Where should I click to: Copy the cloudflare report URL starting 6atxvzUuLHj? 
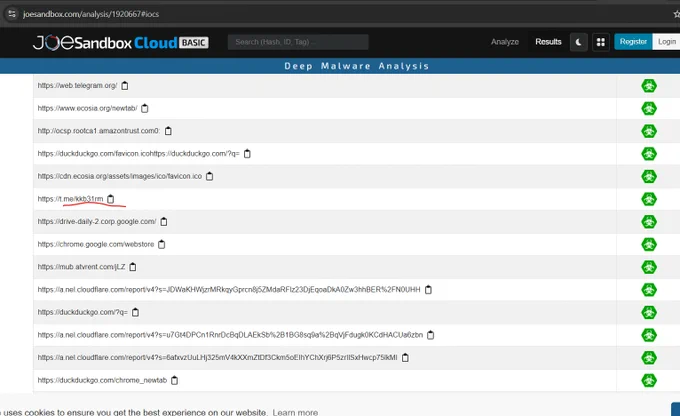coord(405,357)
